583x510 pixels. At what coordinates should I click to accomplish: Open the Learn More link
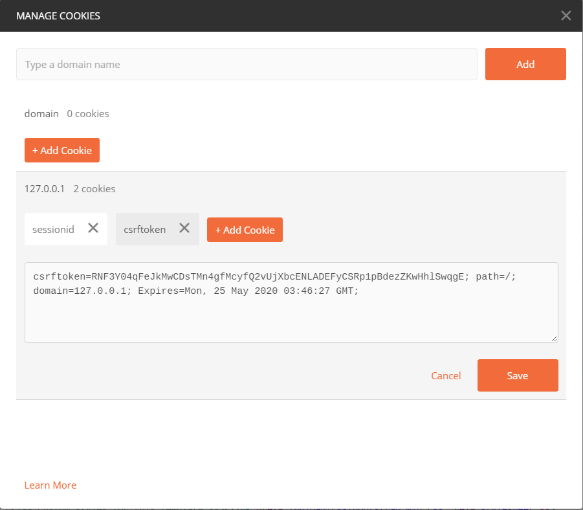50,485
